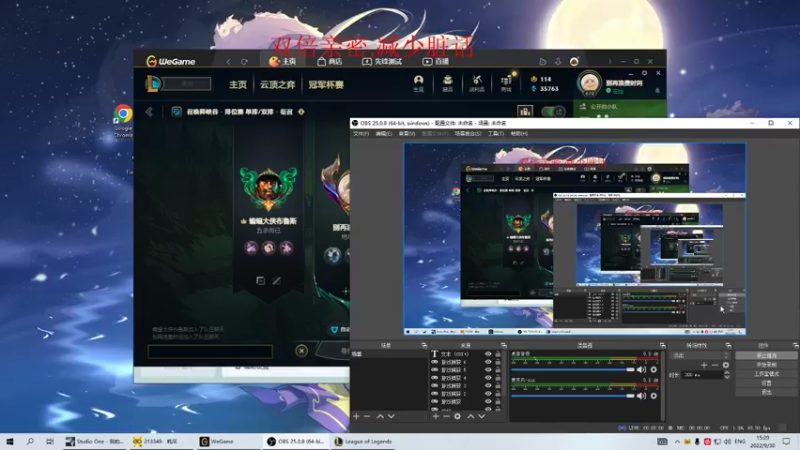Open Google Chrome desktop shortcut
Image resolution: width=800 pixels, height=450 pixels.
[123, 120]
